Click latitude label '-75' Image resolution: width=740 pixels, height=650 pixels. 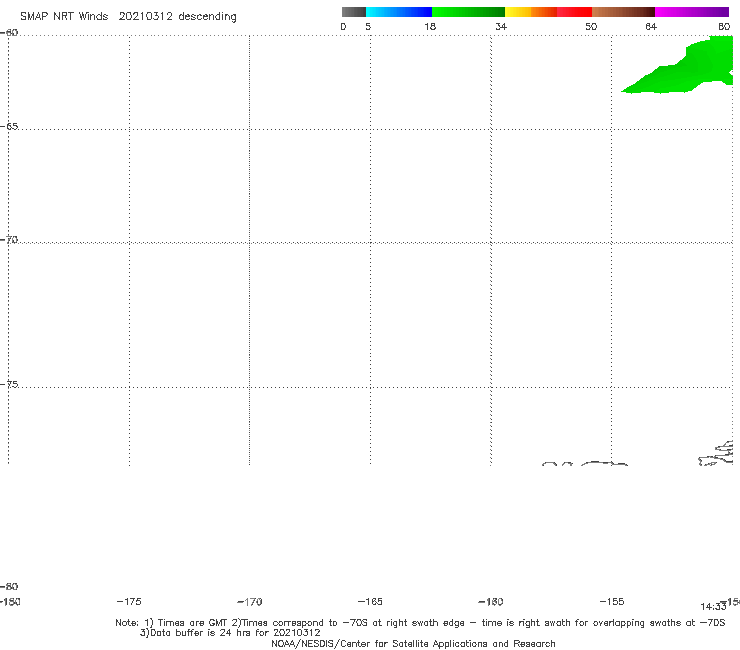(x=9, y=384)
